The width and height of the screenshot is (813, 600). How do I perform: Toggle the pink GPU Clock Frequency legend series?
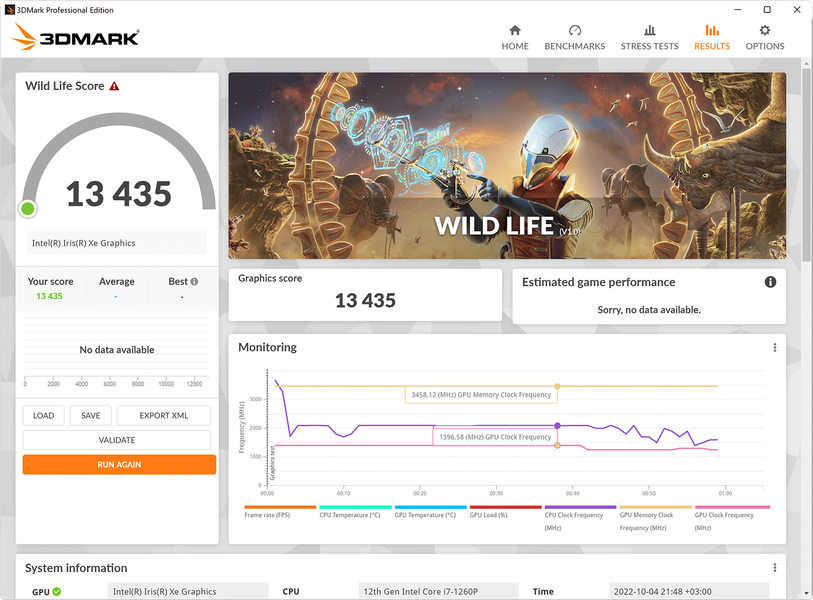point(732,518)
